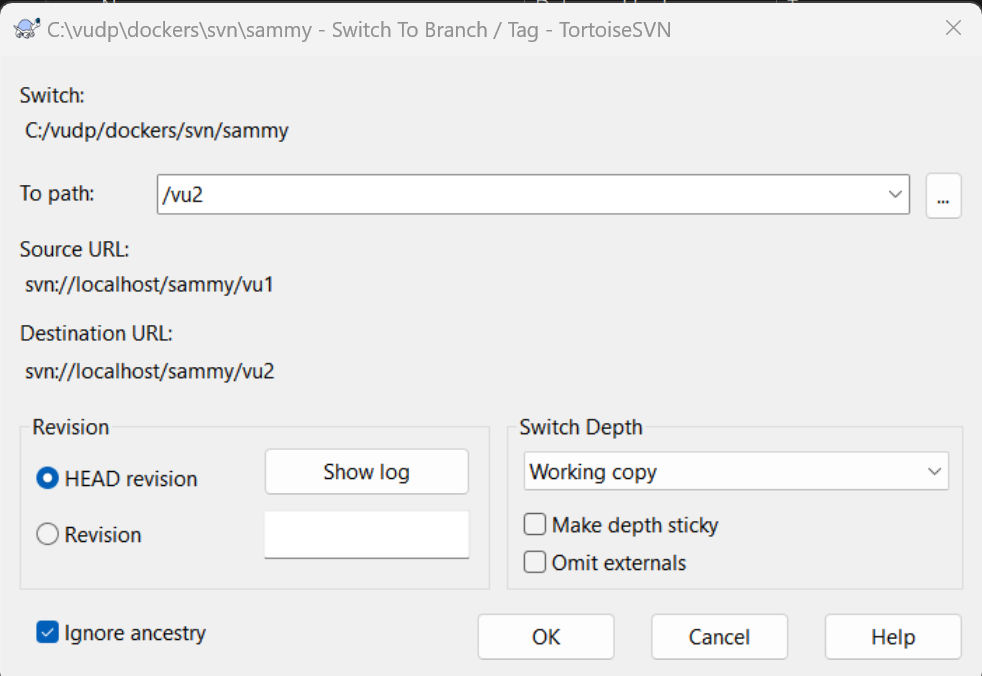982x676 pixels.
Task: Click the Show log button
Action: [366, 472]
